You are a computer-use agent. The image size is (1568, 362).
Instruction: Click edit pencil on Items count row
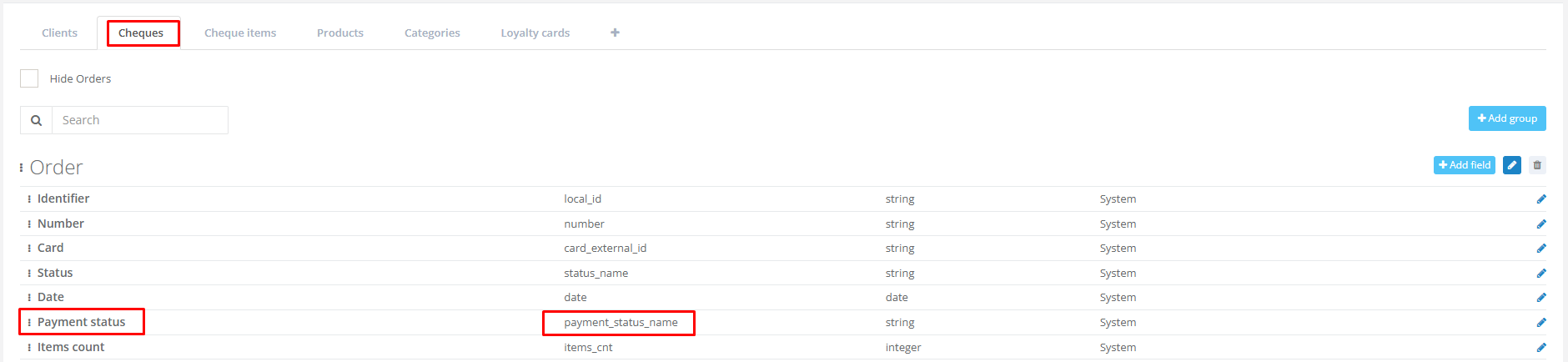[x=1541, y=348]
